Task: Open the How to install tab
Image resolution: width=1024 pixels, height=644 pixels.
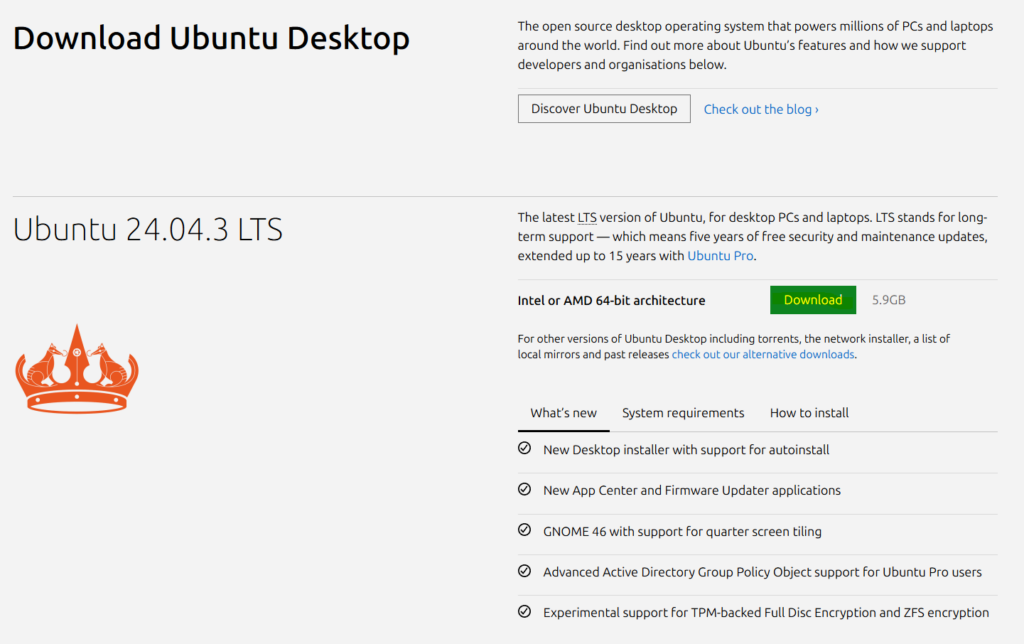Action: (x=809, y=413)
